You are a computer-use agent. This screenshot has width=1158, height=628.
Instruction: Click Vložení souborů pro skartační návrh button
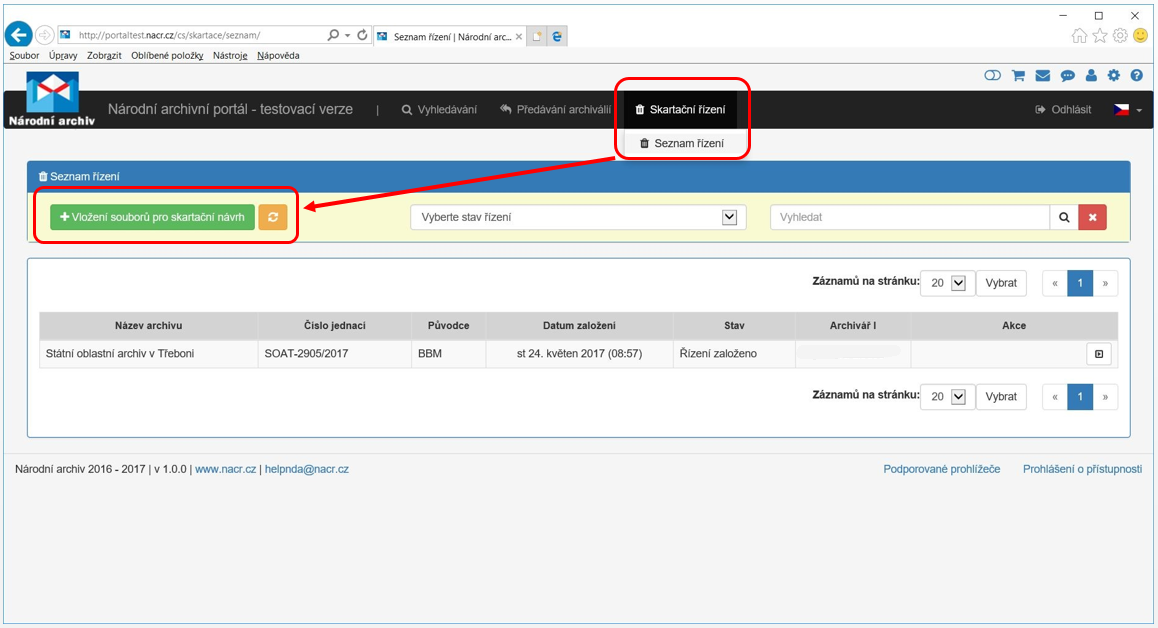tap(152, 217)
